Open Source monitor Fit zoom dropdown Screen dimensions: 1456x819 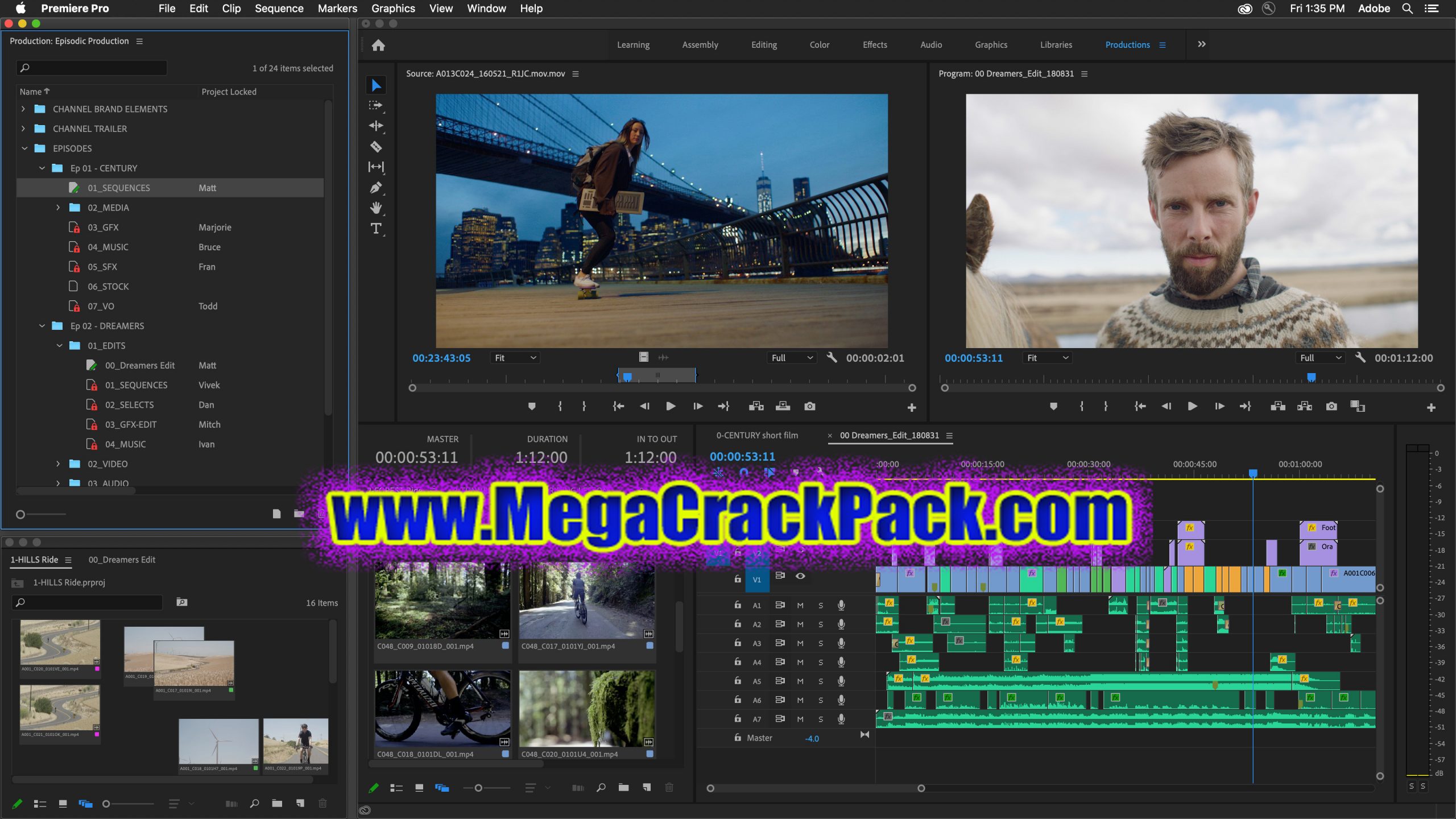tap(515, 358)
